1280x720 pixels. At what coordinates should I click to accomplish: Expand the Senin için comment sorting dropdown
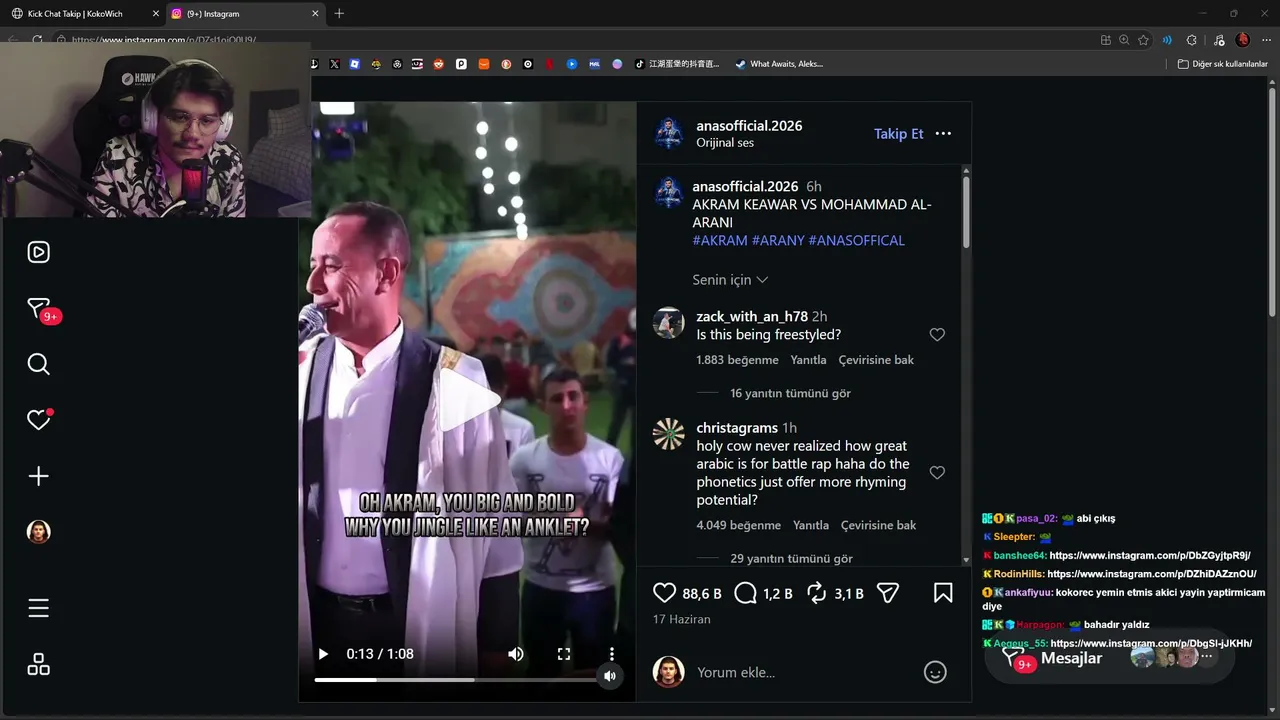pos(730,280)
